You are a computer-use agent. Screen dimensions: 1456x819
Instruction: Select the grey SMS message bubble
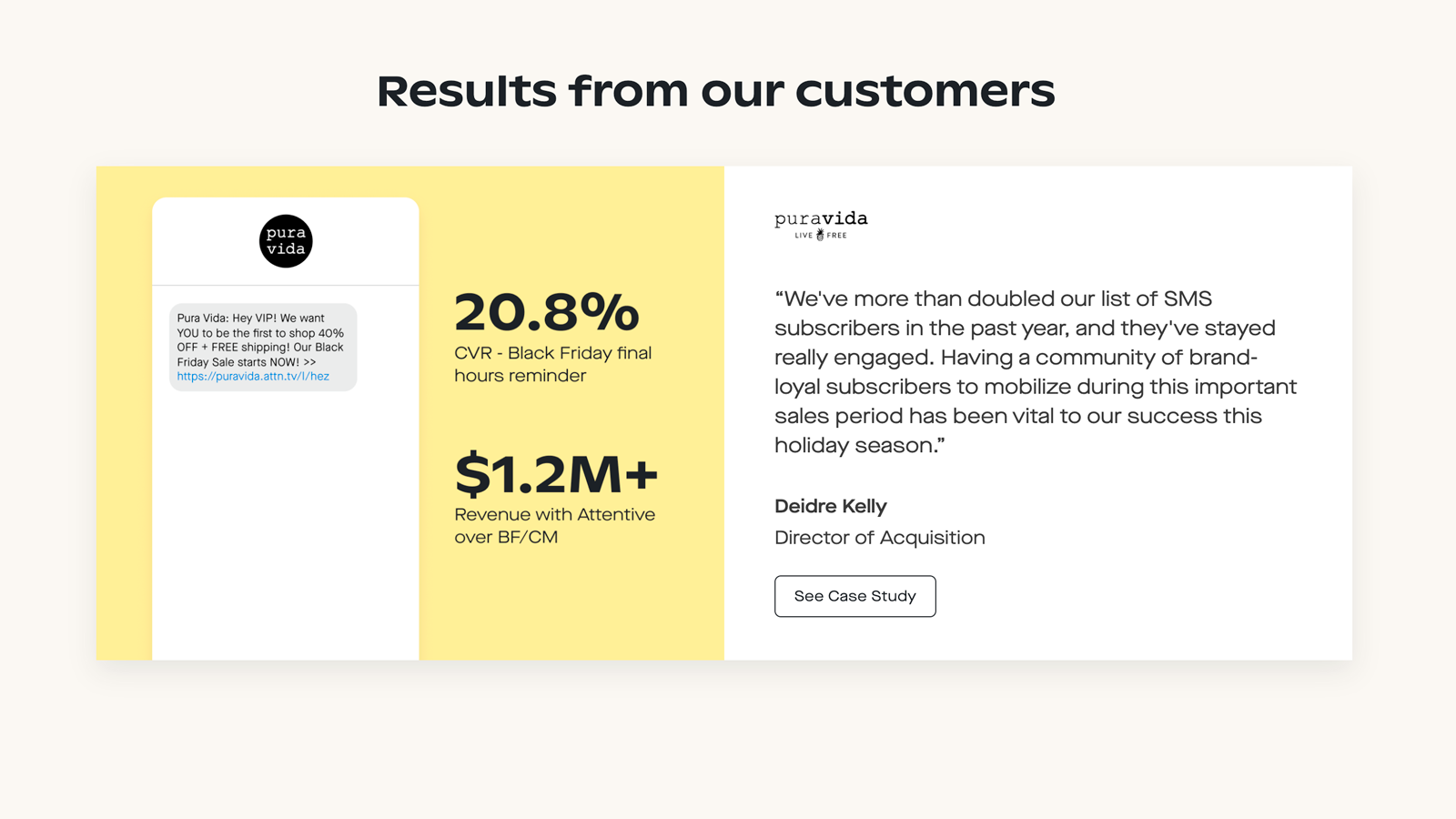click(x=263, y=347)
